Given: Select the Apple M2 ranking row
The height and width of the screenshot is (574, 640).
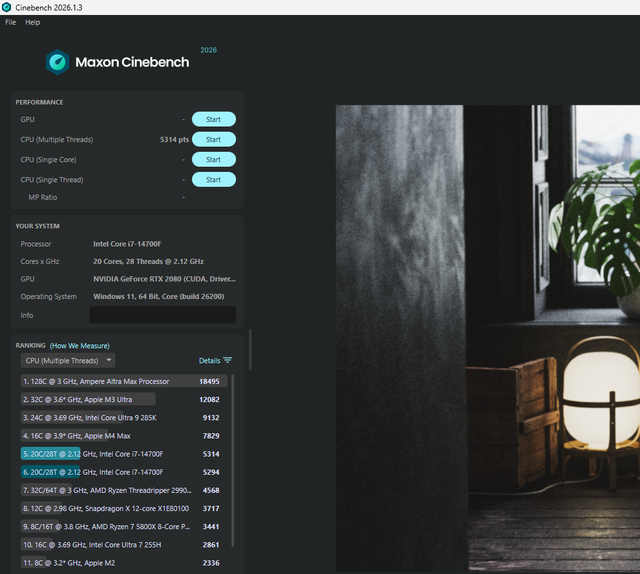Looking at the screenshot, I should pos(124,563).
